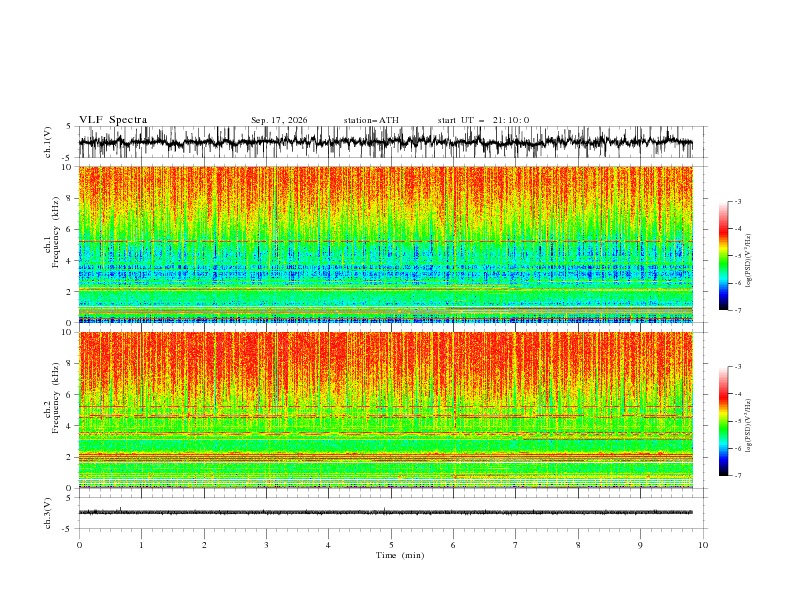This screenshot has width=792, height=612.
Task: Click the Time (min) axis label
Action: click(400, 555)
